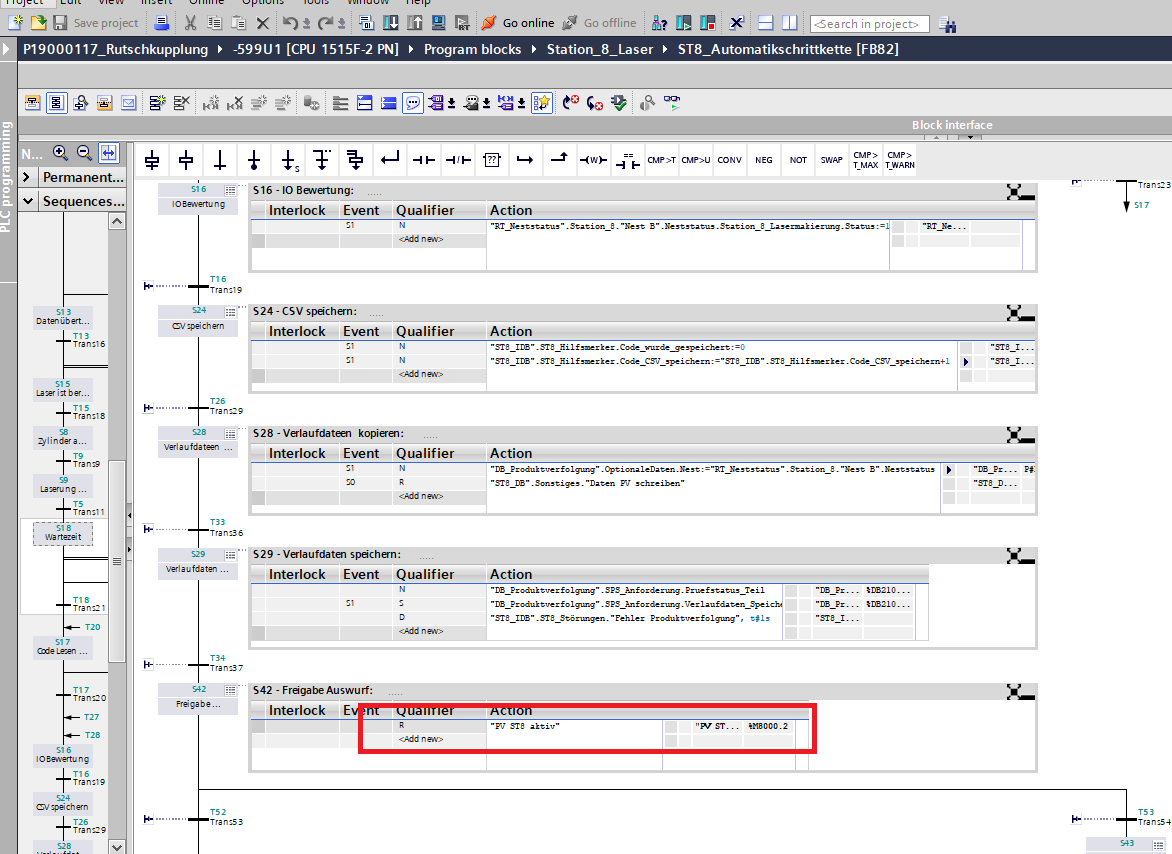Open the dropdown next to the comment symbol
This screenshot has width=1172, height=854.
pos(486,103)
